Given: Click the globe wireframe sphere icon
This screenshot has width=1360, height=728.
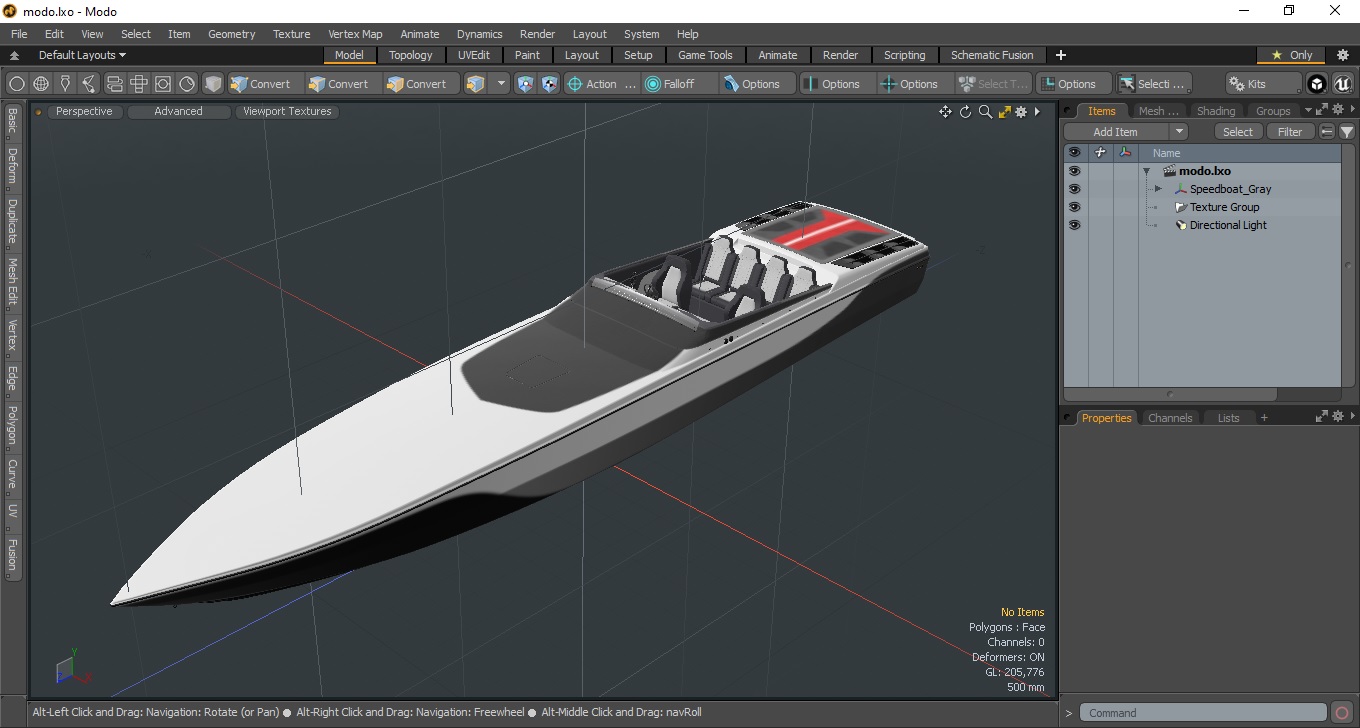Looking at the screenshot, I should pos(41,84).
